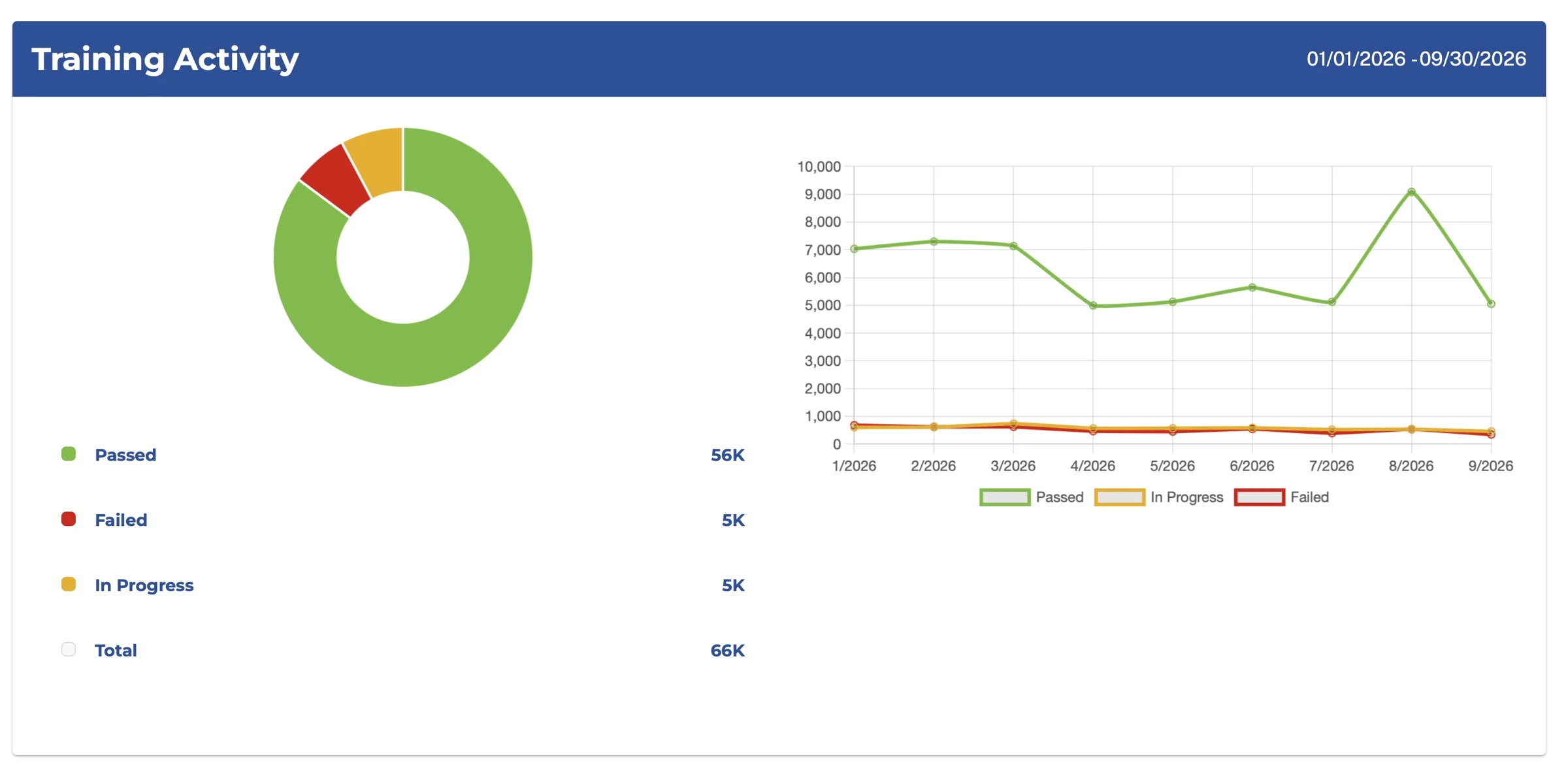1568x780 pixels.
Task: Click the green Passed legend dot in the summary list
Action: tap(69, 454)
